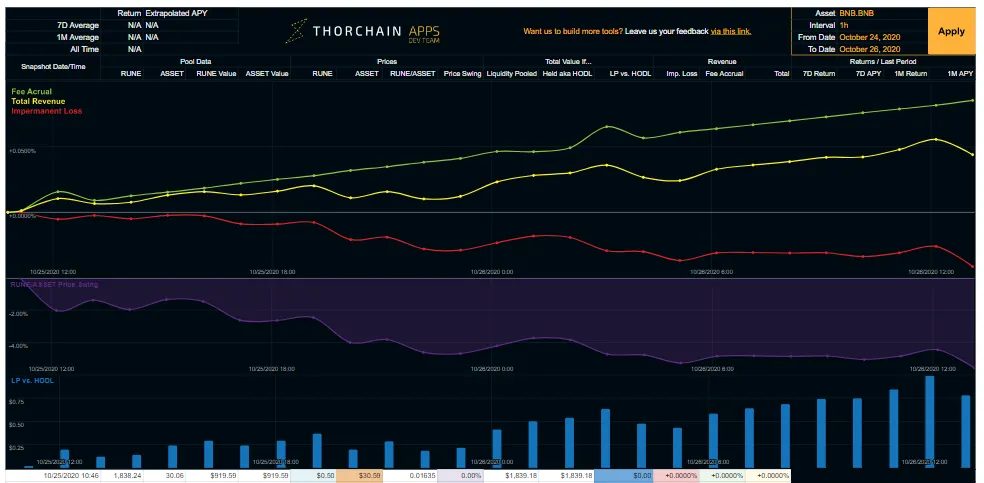Click the 'Total Value If...' group header
This screenshot has width=984, height=483.
coord(568,61)
